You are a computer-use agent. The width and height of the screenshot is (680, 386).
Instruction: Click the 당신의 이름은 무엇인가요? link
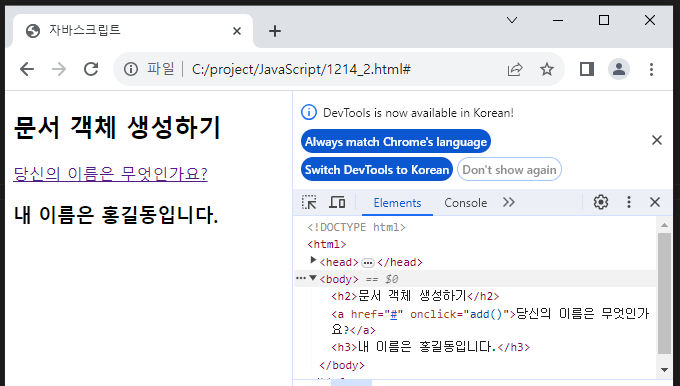111,173
